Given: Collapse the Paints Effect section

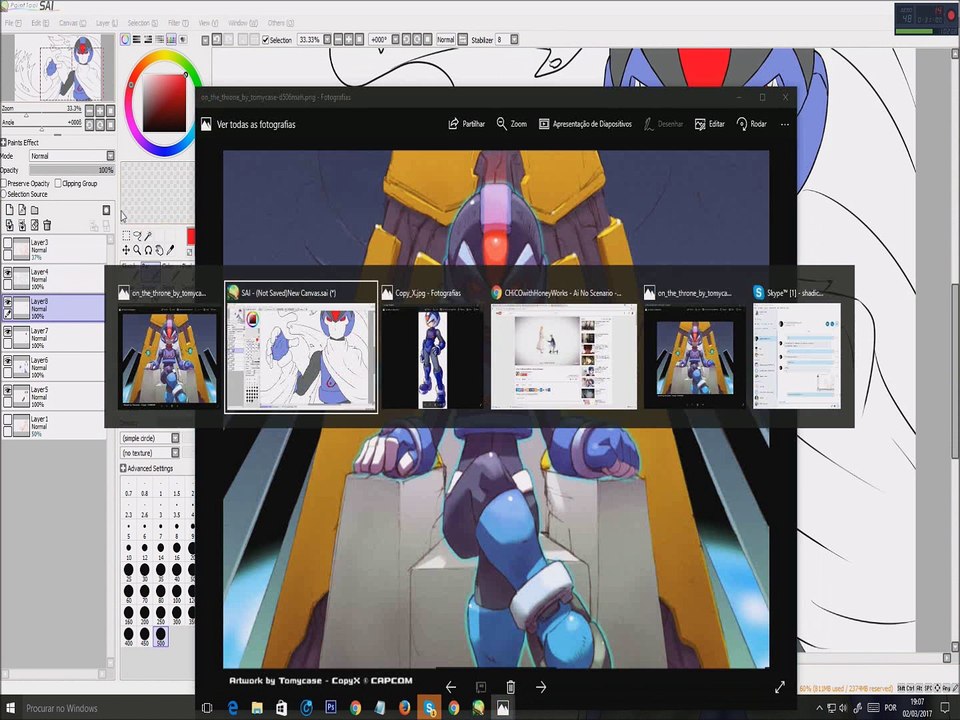Looking at the screenshot, I should [x=4, y=142].
